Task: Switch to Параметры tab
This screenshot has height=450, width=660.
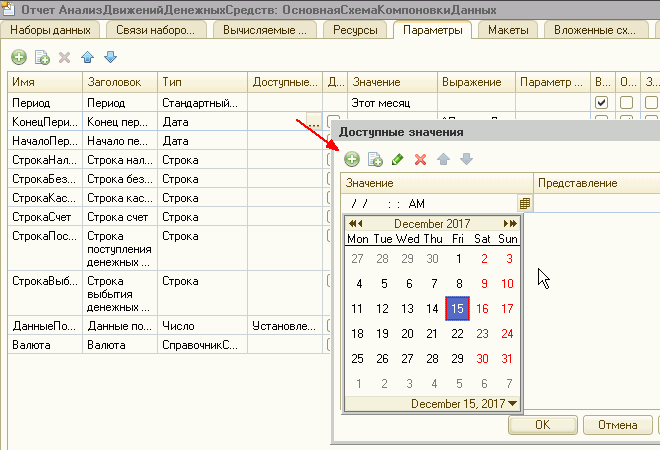Action: (x=433, y=30)
